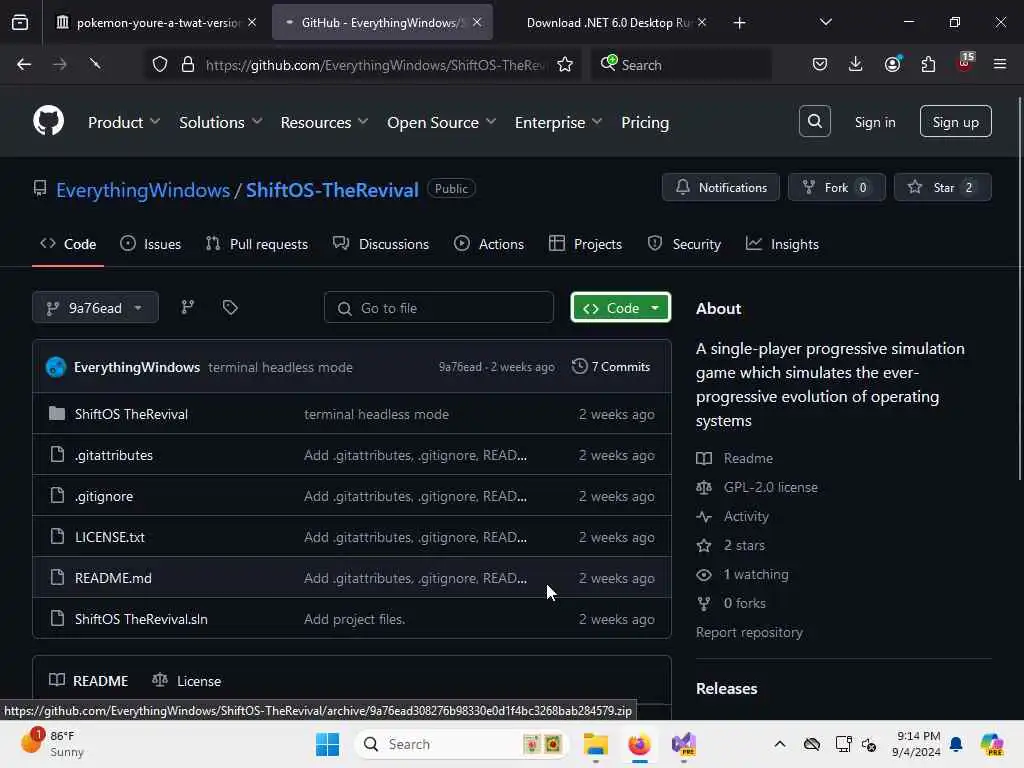Switch to the Issues tab
The width and height of the screenshot is (1024, 768).
(x=151, y=244)
